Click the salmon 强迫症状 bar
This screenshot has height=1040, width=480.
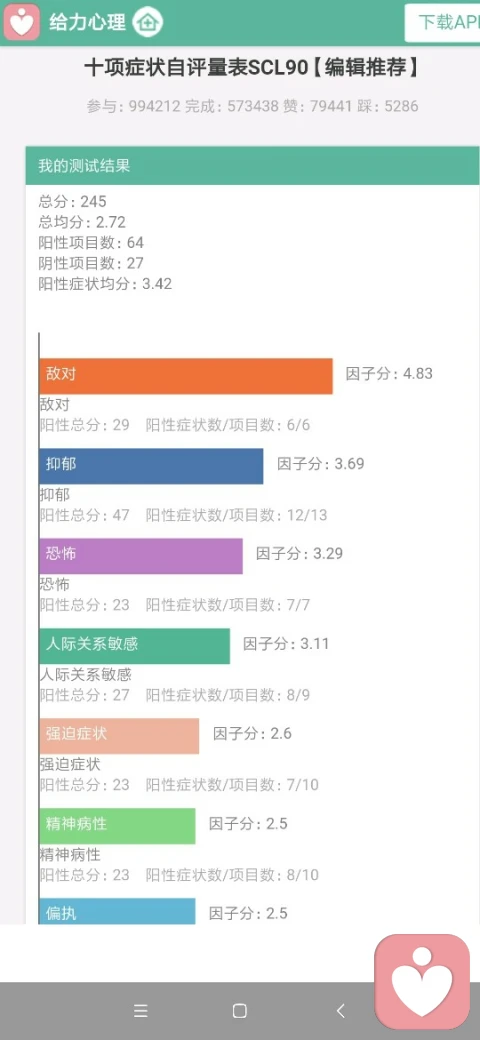pos(119,736)
